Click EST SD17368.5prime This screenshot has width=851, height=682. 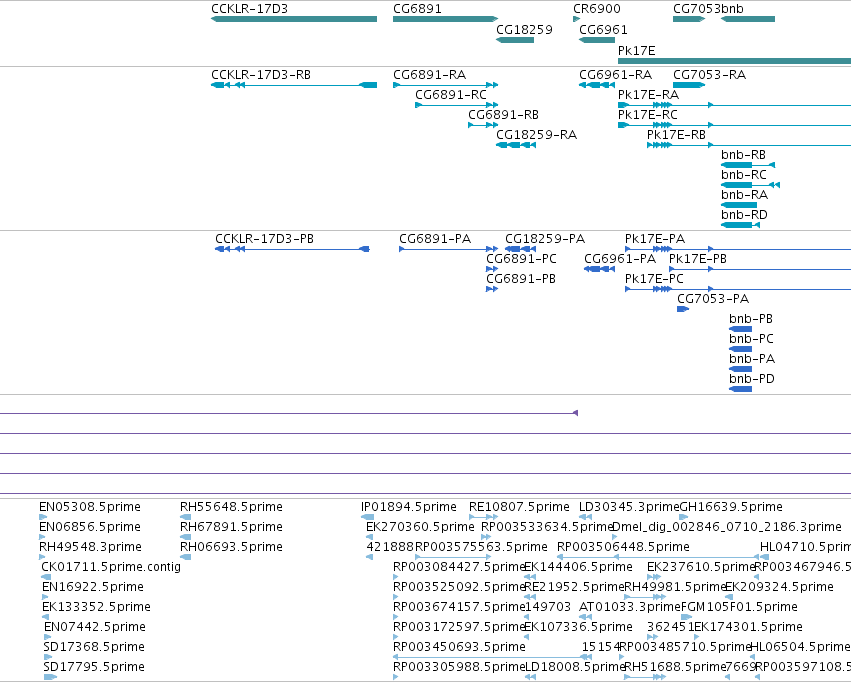[x=48, y=657]
